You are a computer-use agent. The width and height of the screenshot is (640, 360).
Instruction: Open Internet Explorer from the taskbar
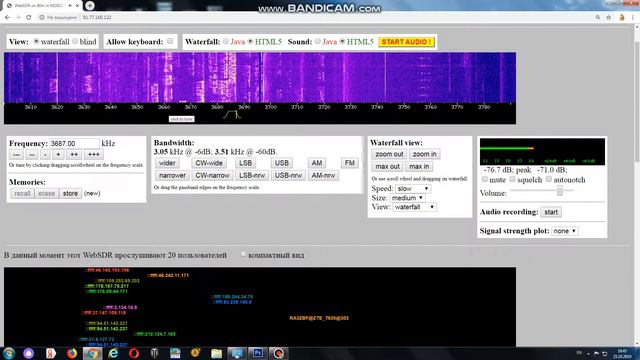pyautogui.click(x=113, y=353)
